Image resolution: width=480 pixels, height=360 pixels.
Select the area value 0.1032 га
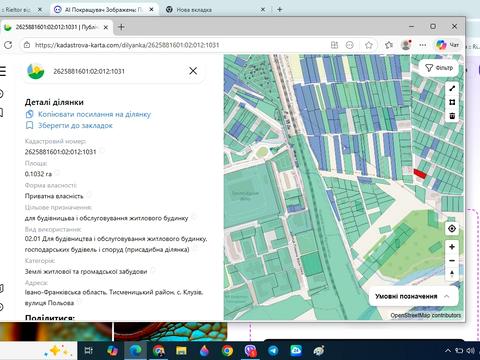[x=38, y=174]
